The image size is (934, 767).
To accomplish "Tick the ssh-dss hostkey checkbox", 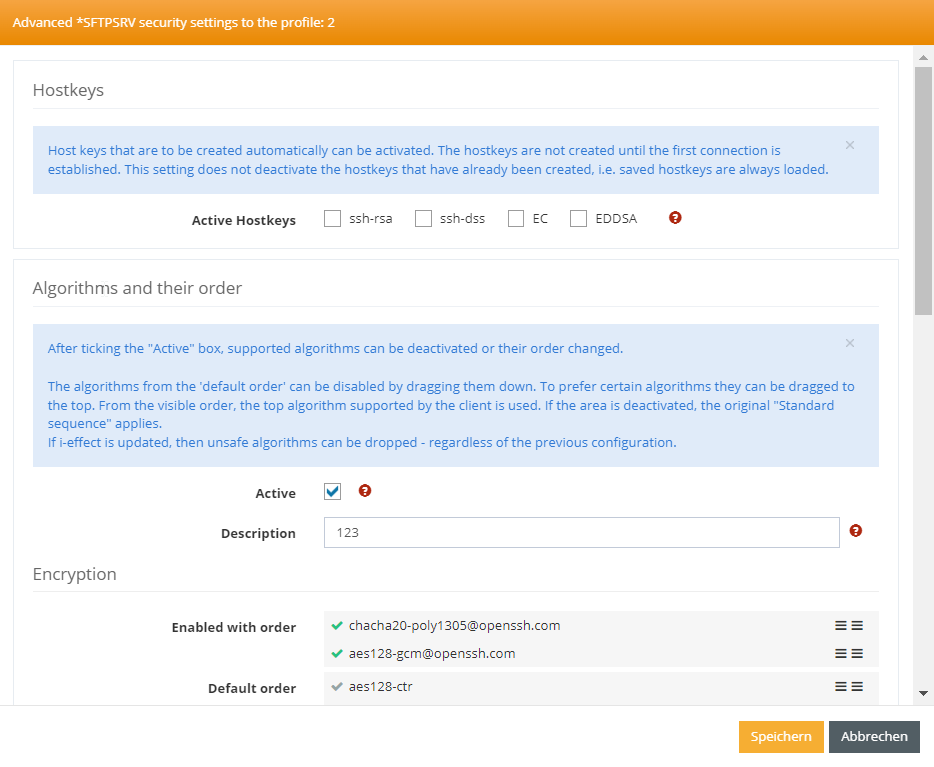I will 423,219.
